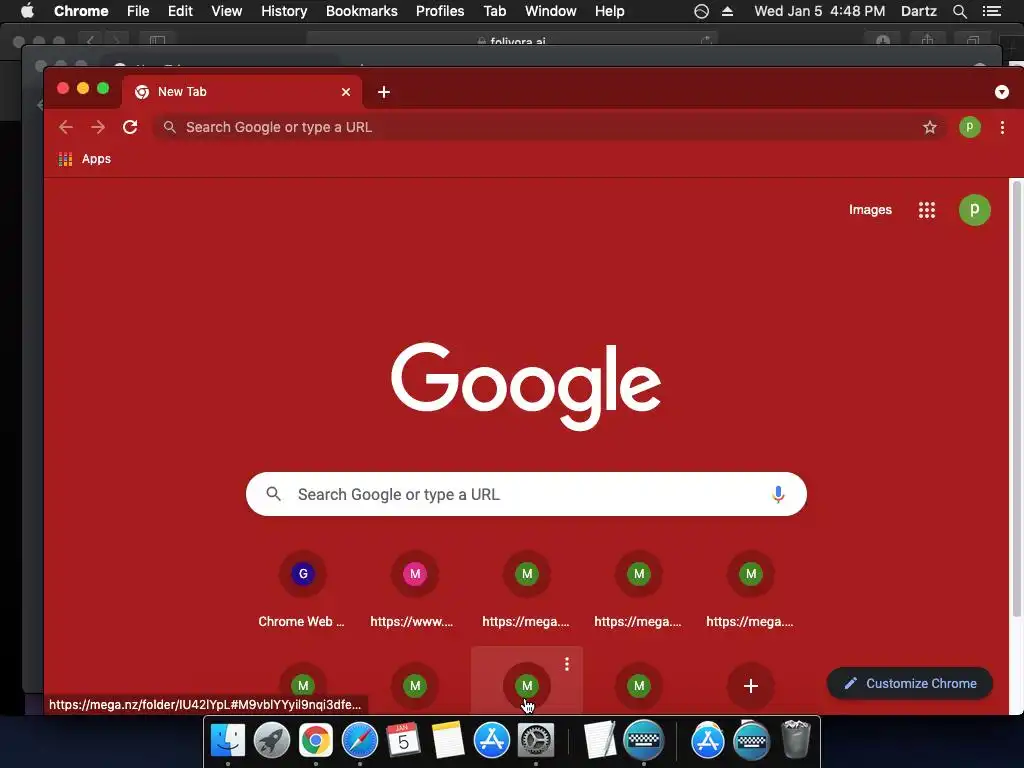Open System Preferences from the Dock

click(536, 741)
